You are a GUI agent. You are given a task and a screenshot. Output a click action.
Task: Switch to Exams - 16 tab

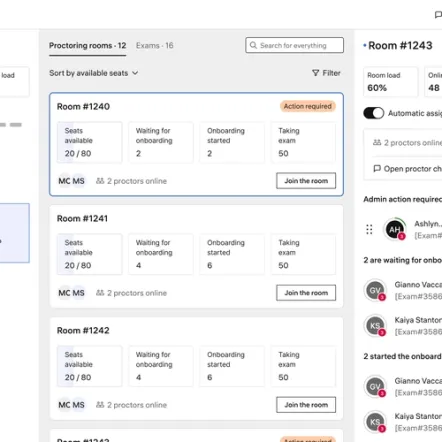[x=155, y=46]
